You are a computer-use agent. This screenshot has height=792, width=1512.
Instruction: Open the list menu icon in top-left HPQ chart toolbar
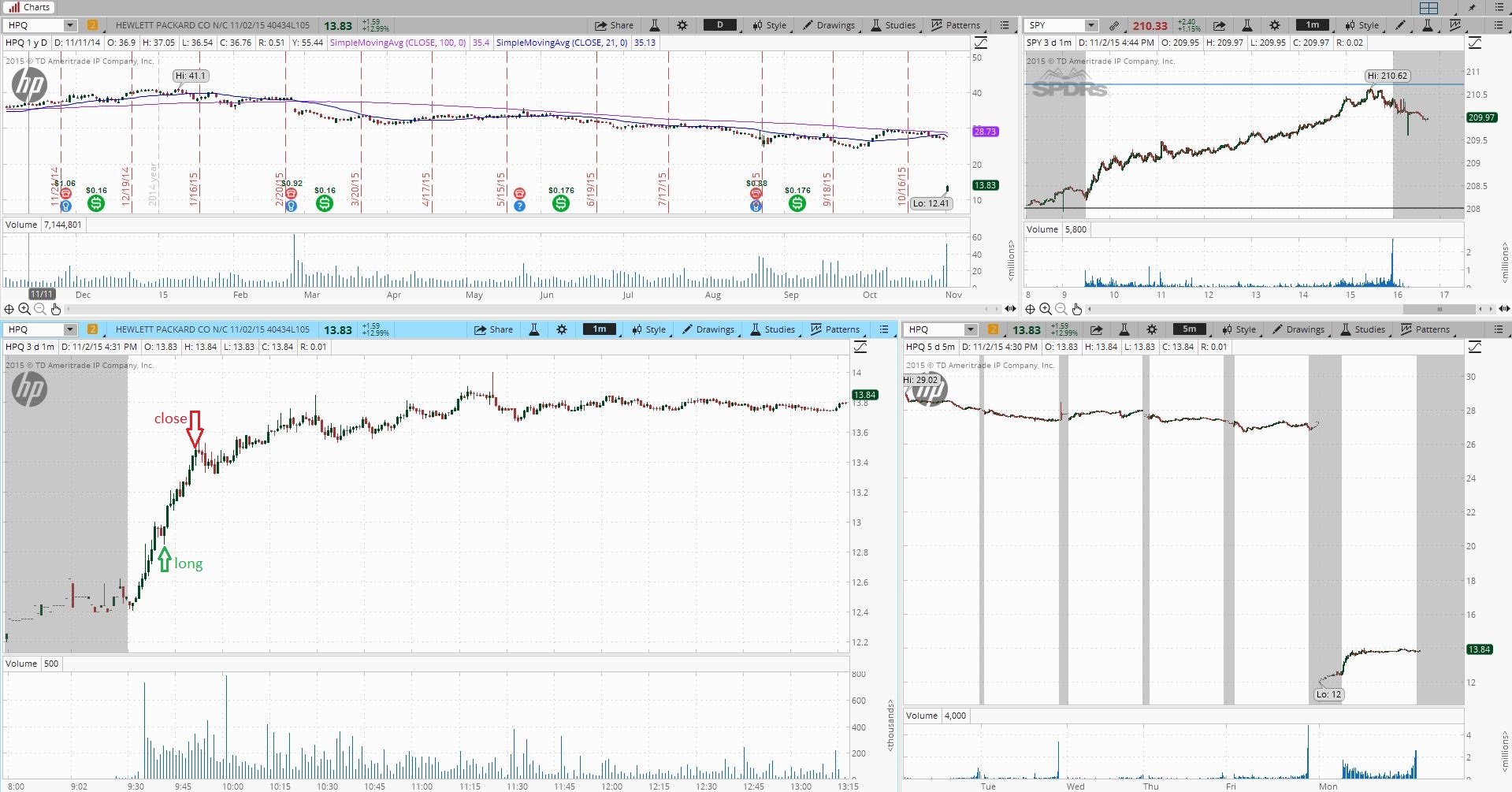[1005, 25]
